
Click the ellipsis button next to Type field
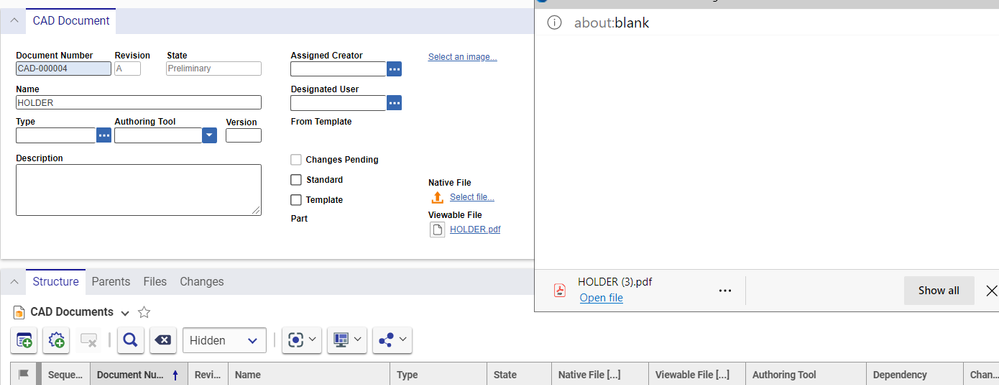point(104,135)
